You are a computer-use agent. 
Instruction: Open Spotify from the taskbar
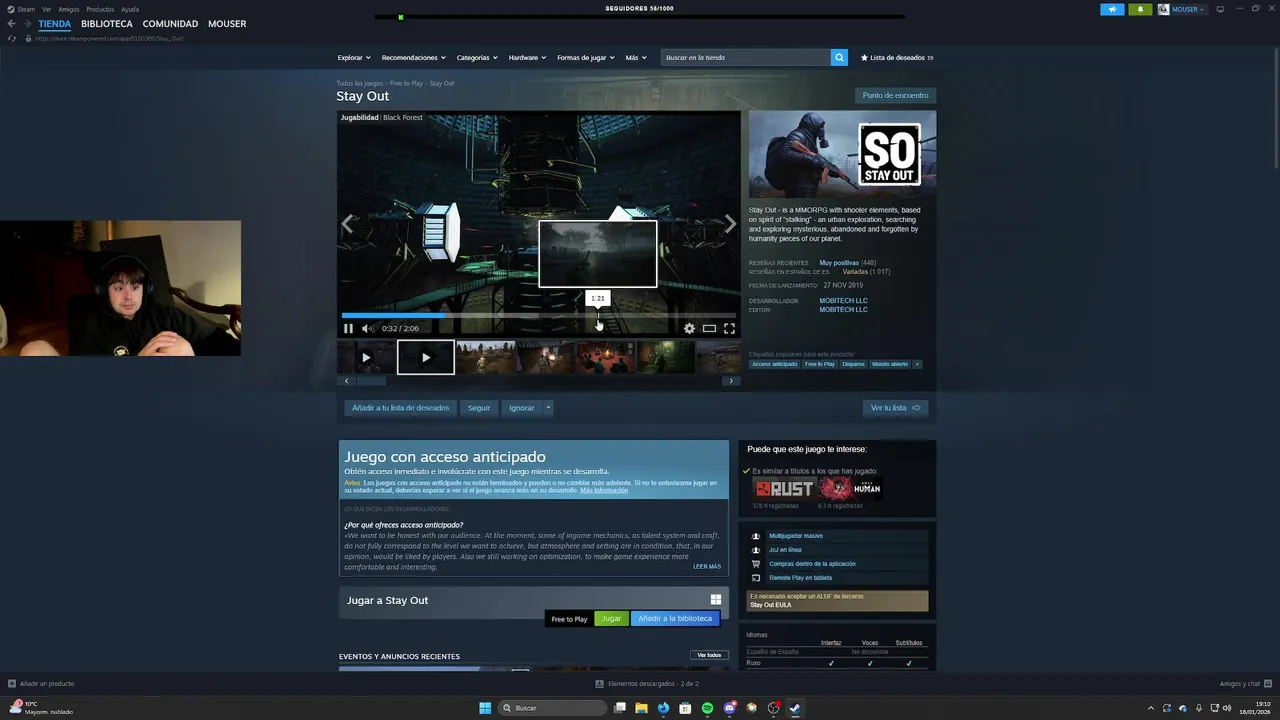click(707, 708)
